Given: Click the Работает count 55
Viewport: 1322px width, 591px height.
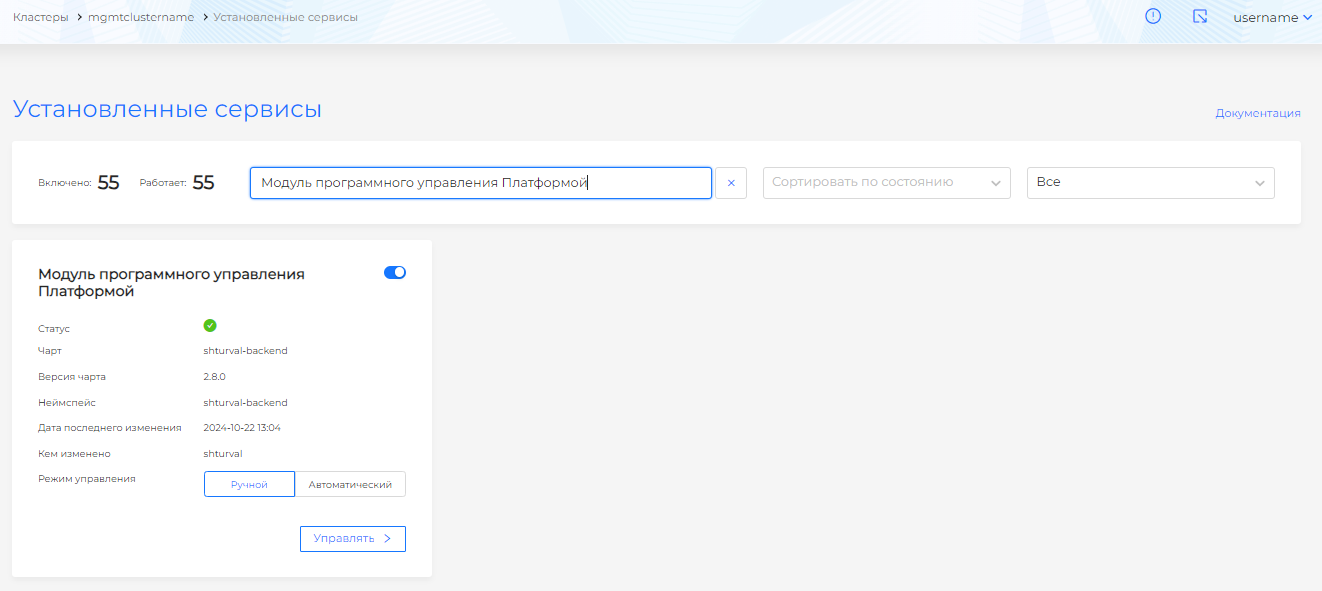Looking at the screenshot, I should coord(203,183).
